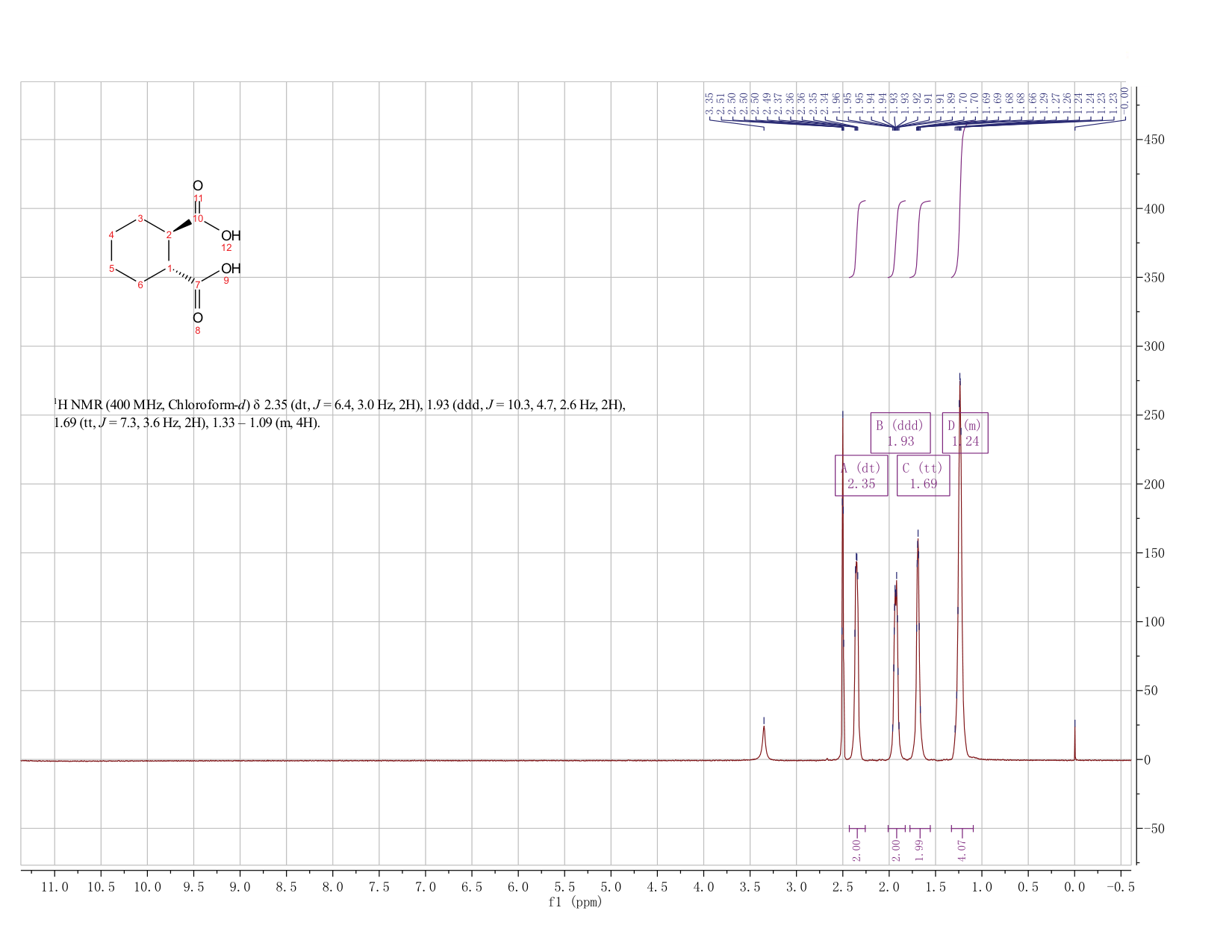
Task: Click the peak label -0.00 at top right
Action: [1125, 99]
